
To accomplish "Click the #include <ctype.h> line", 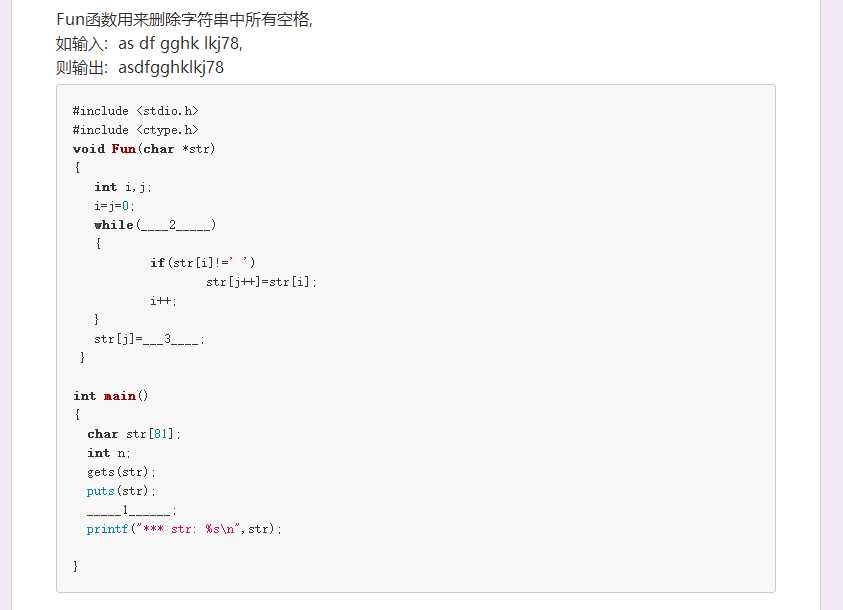I will click(x=135, y=130).
